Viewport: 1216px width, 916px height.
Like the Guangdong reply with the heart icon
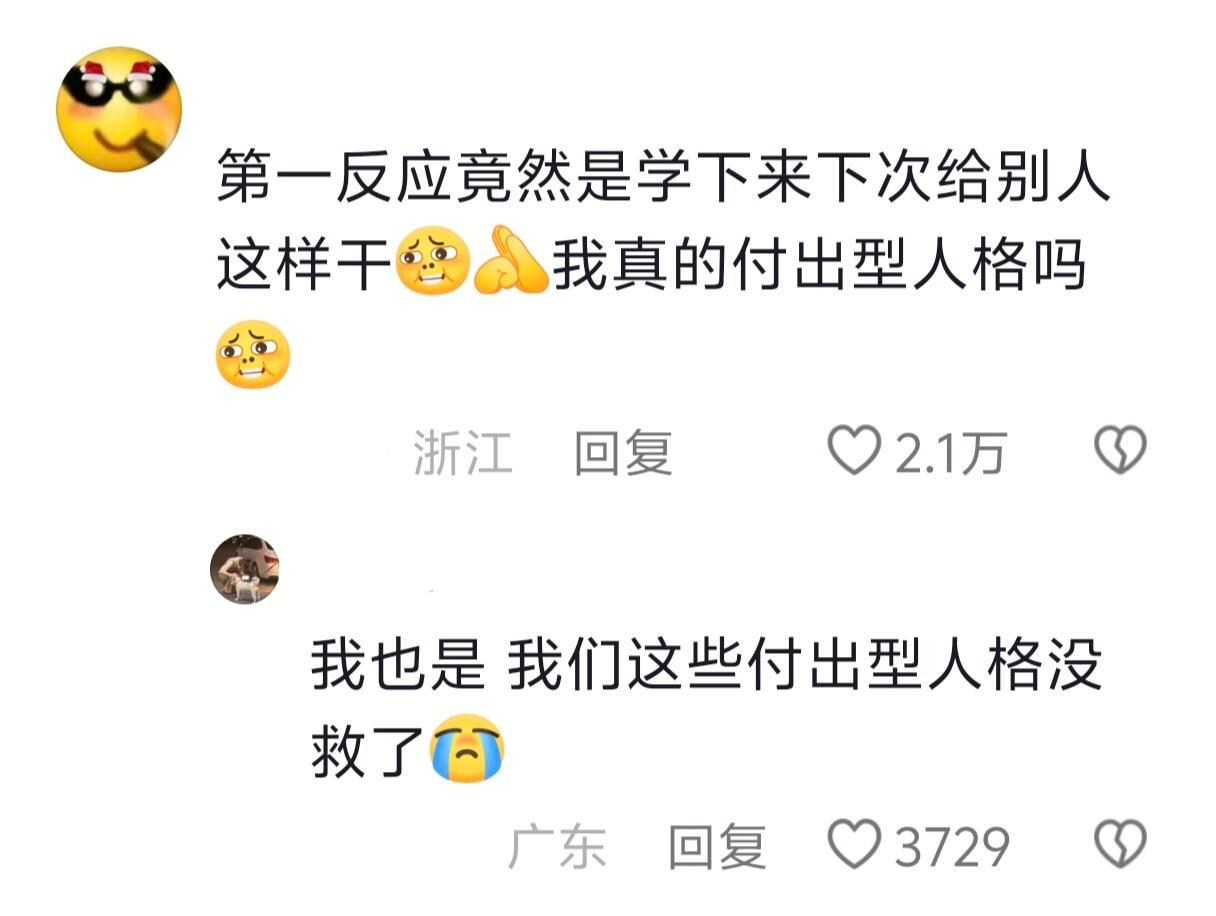[855, 845]
